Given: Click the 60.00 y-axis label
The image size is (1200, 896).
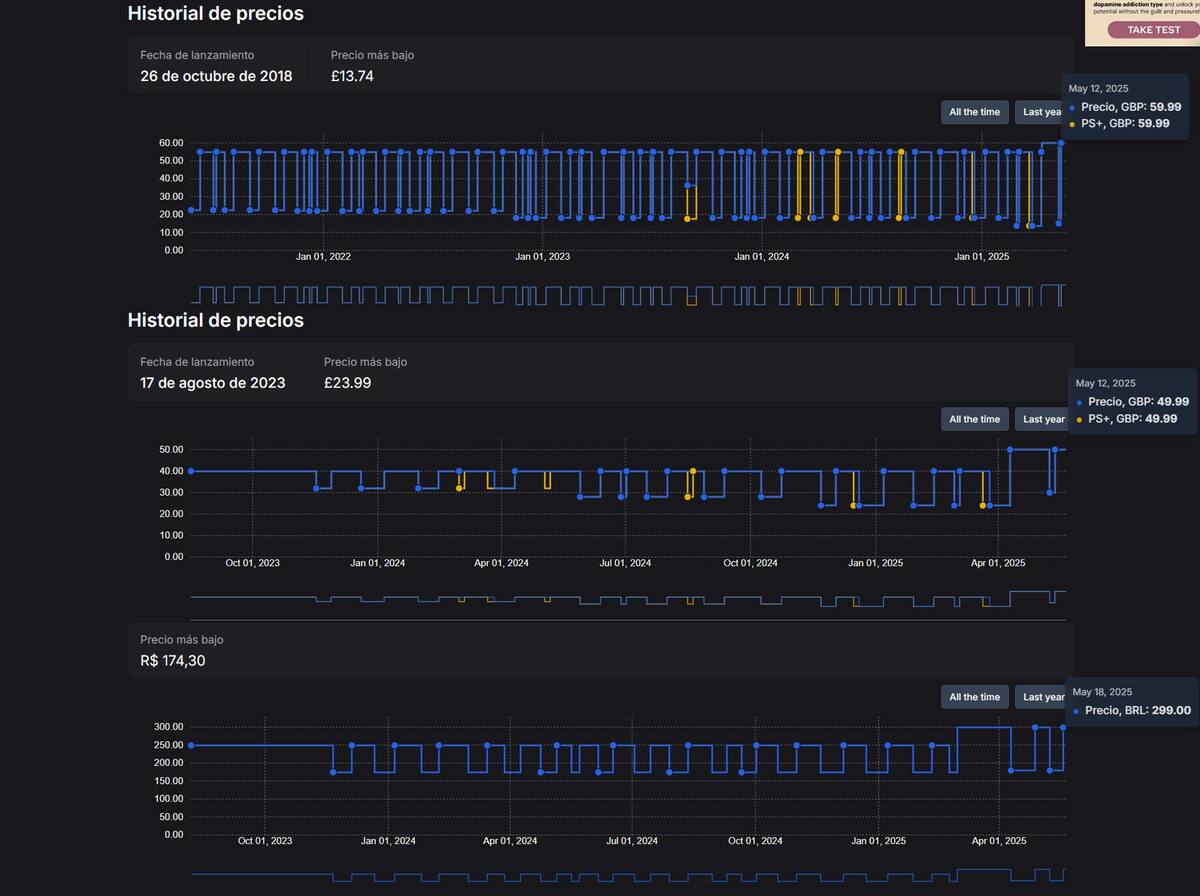Looking at the screenshot, I should coord(171,143).
